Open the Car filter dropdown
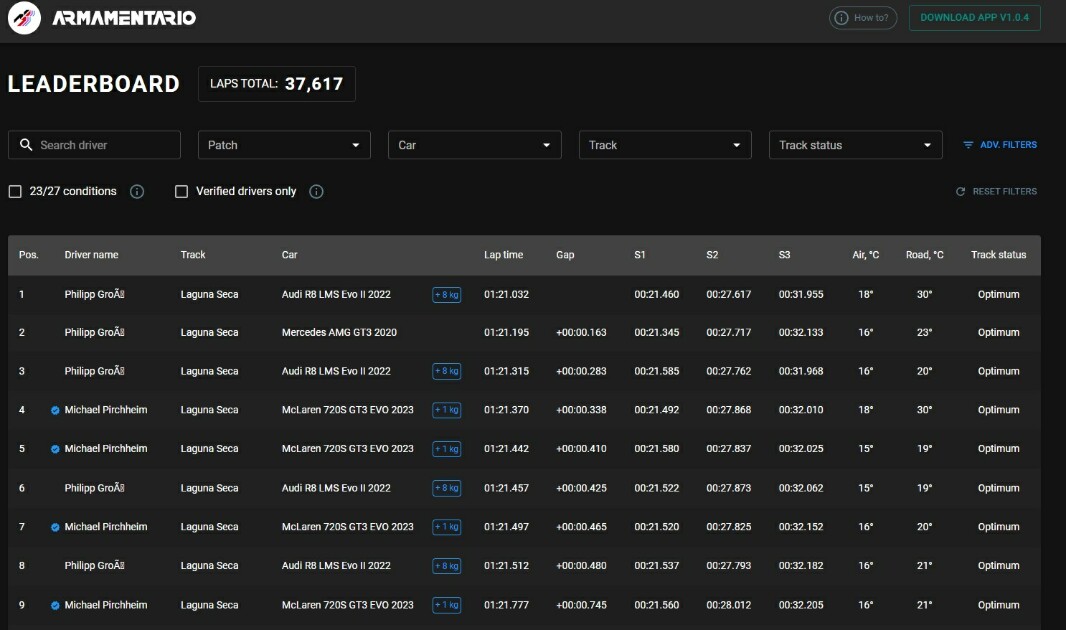 pyautogui.click(x=475, y=145)
